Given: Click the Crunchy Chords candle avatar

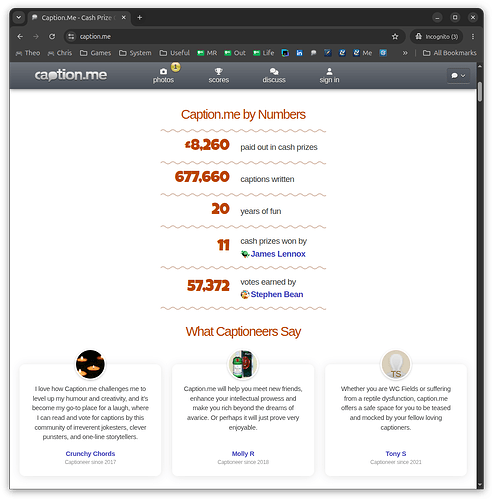Looking at the screenshot, I should [x=90, y=364].
